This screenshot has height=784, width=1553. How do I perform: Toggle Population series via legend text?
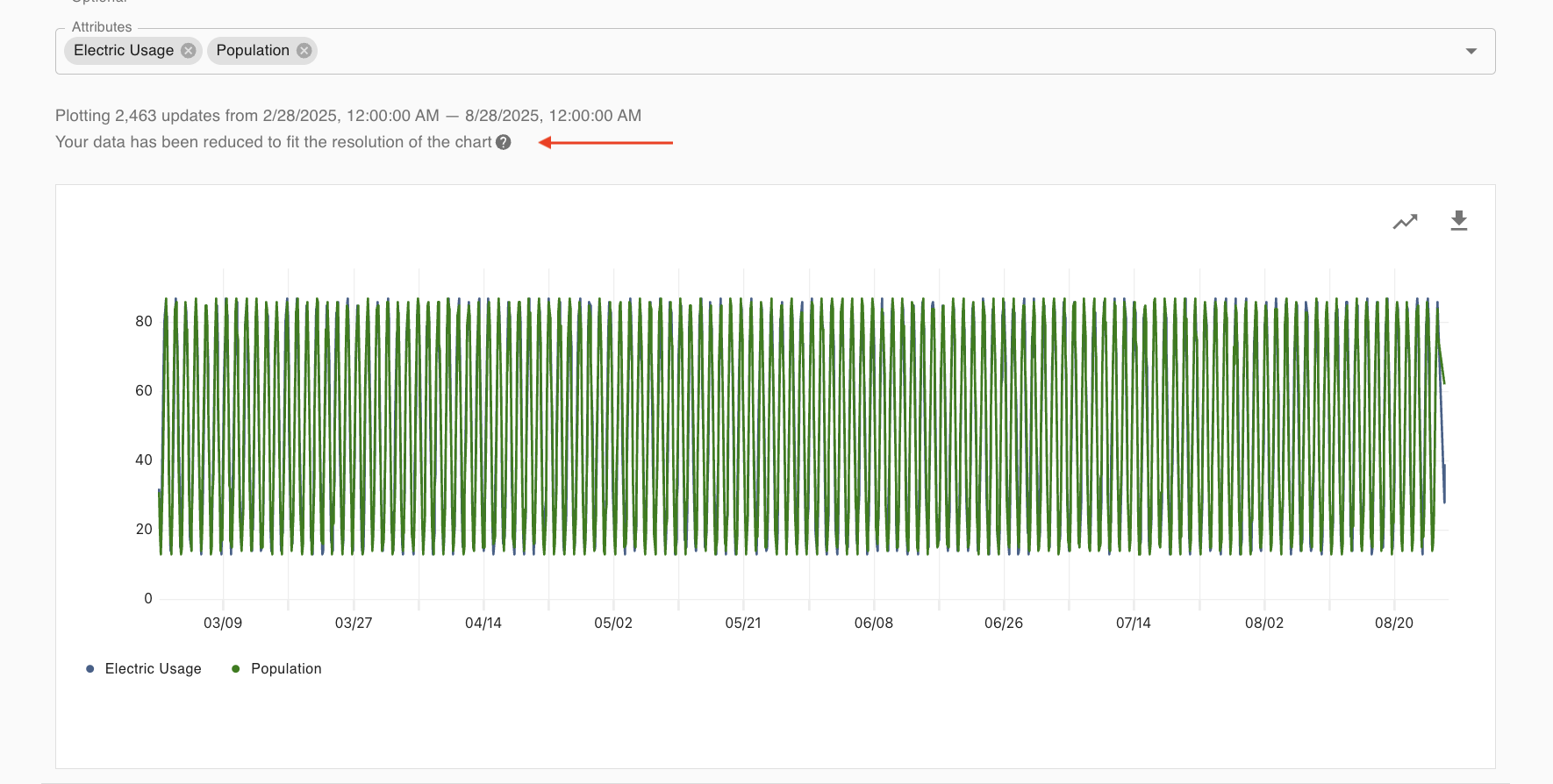[286, 669]
